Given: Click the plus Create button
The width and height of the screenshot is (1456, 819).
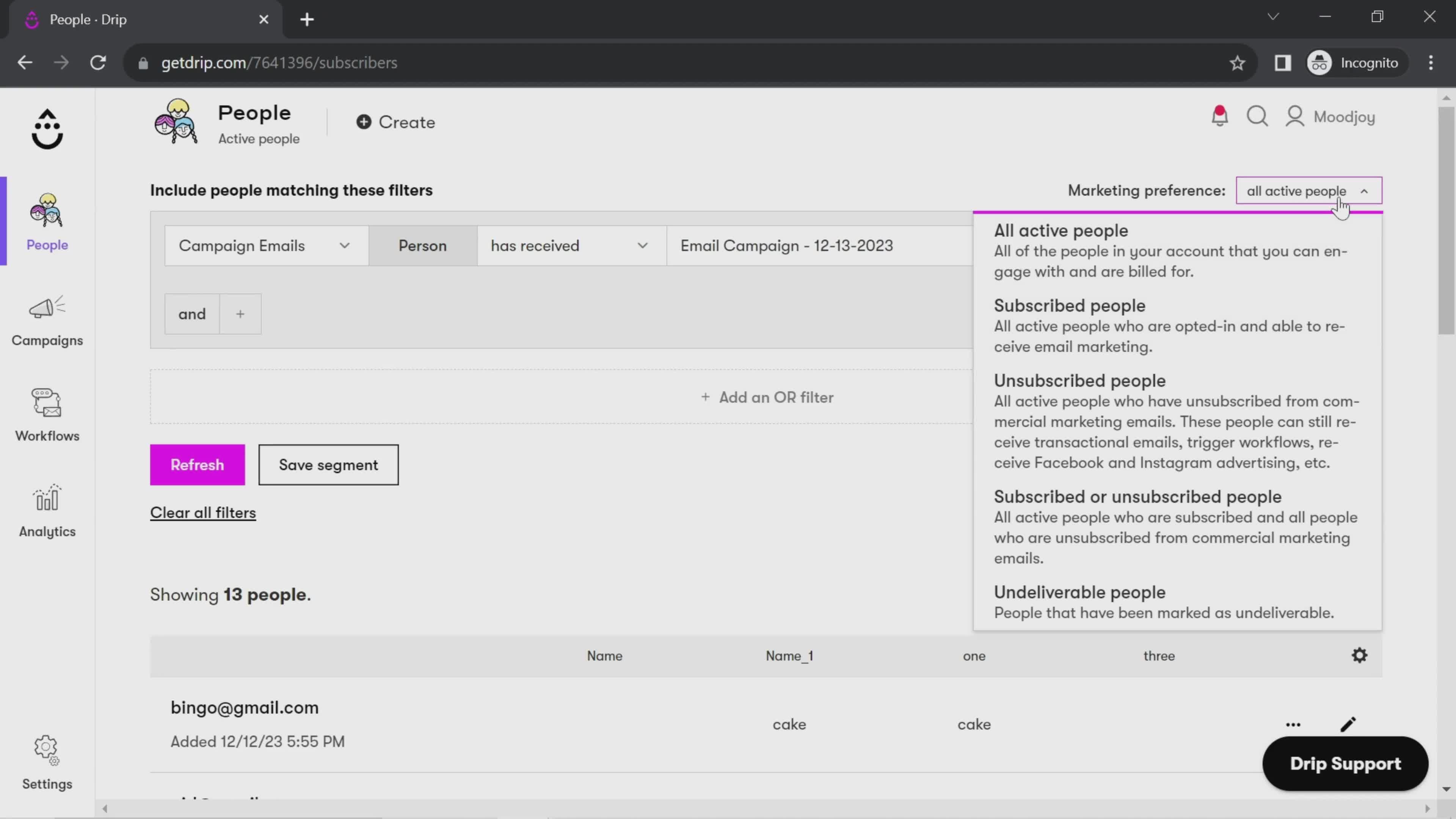Looking at the screenshot, I should 395,122.
